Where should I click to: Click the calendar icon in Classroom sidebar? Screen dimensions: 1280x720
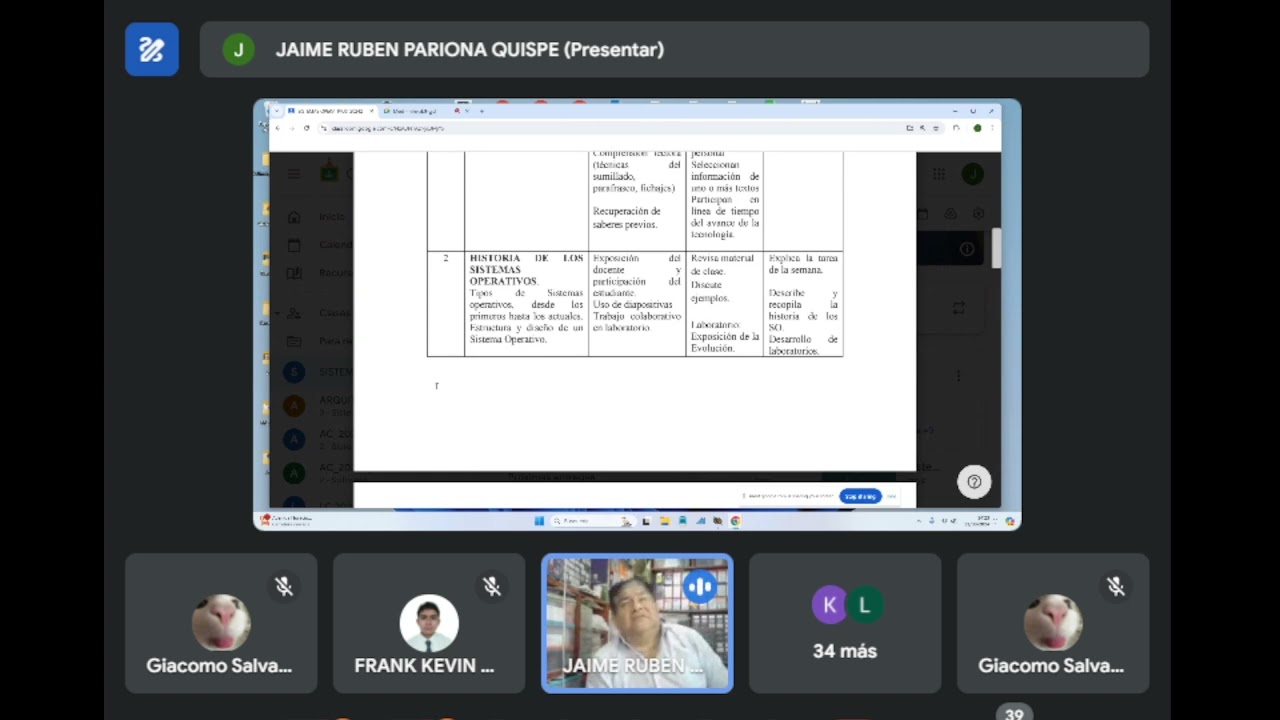[x=294, y=245]
